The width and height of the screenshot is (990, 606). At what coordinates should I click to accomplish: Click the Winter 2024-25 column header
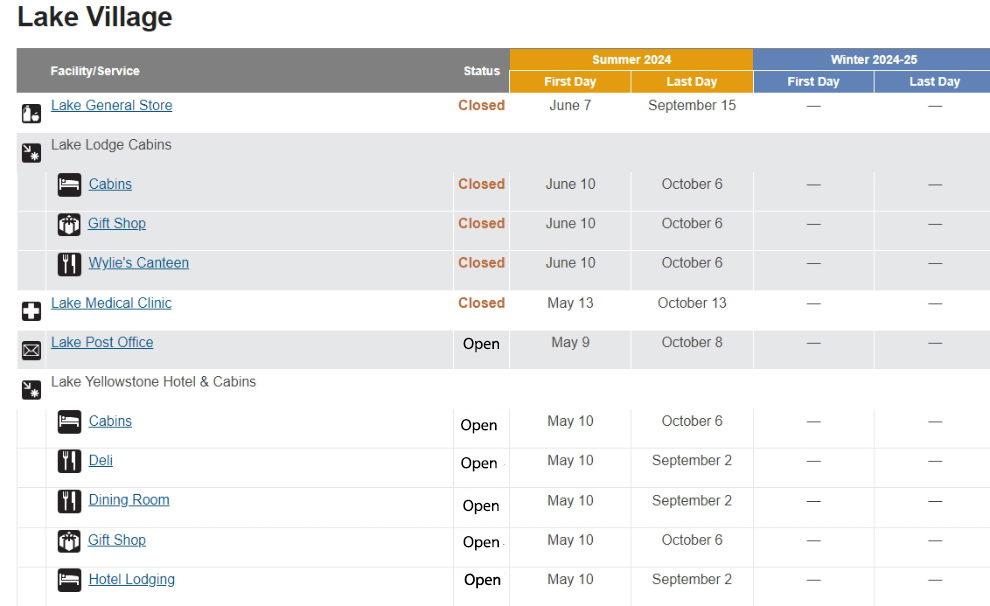click(873, 60)
